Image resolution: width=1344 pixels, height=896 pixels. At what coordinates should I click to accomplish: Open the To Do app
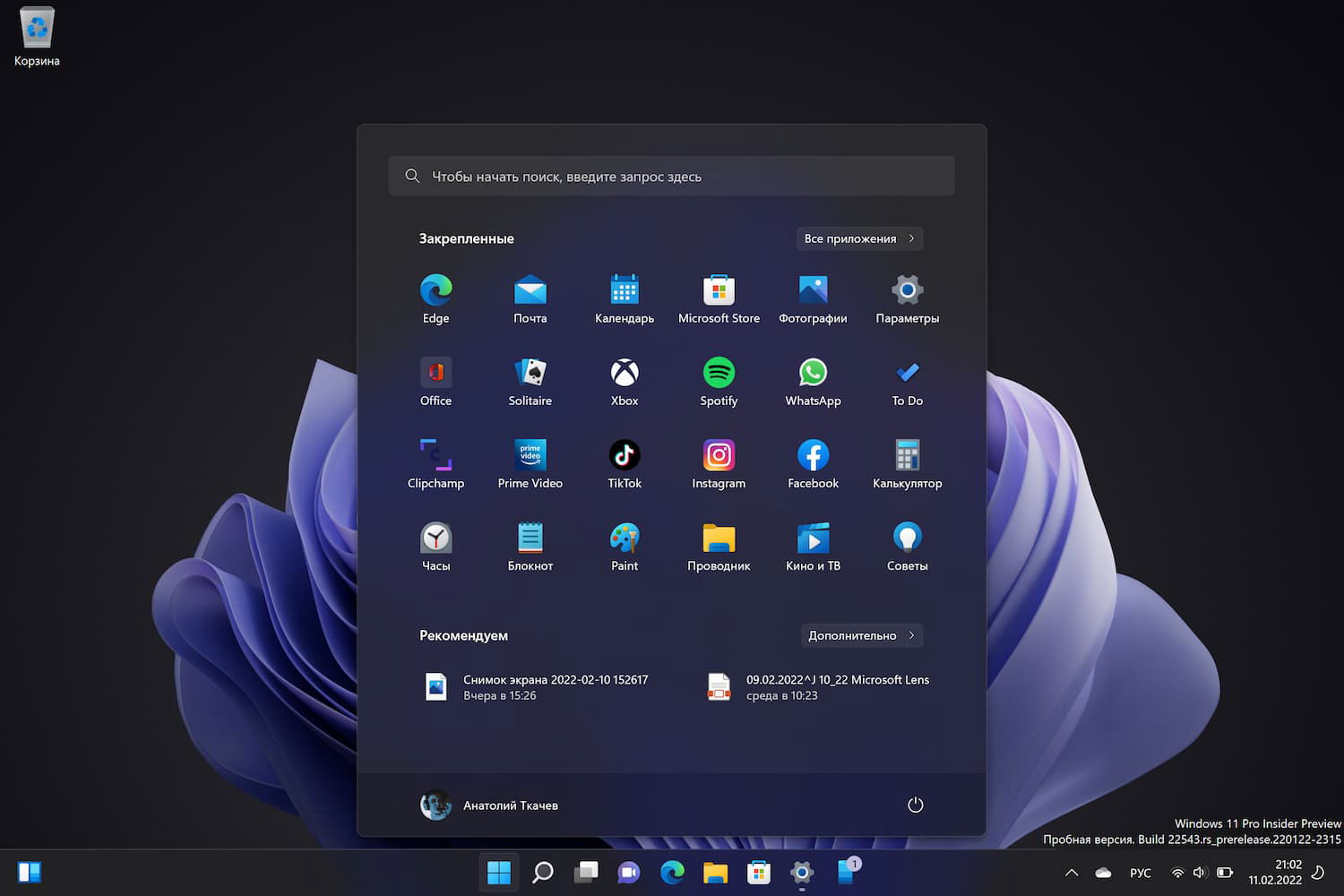908,382
